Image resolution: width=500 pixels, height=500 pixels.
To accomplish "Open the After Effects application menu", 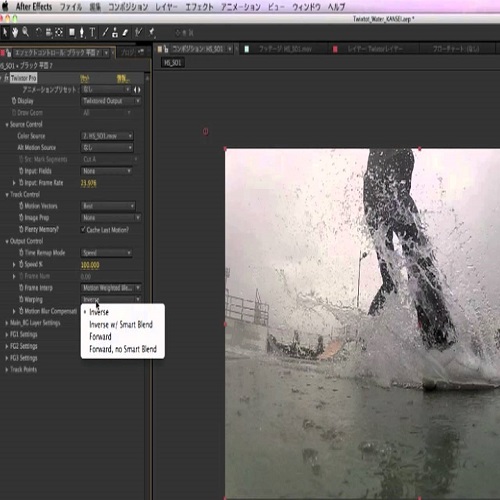I will click(34, 7).
